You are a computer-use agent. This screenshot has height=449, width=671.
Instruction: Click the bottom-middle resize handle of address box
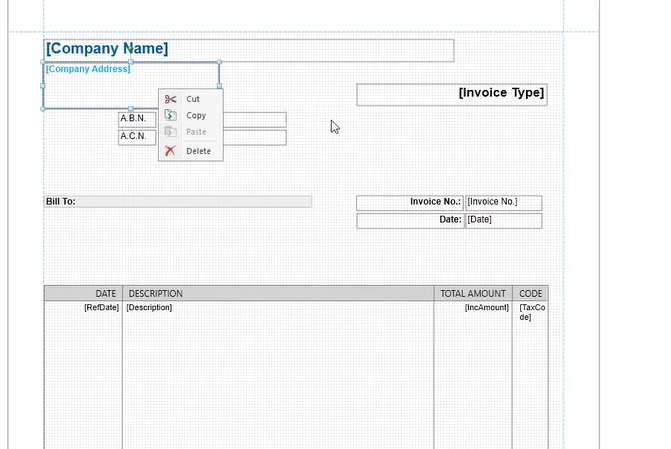point(131,109)
